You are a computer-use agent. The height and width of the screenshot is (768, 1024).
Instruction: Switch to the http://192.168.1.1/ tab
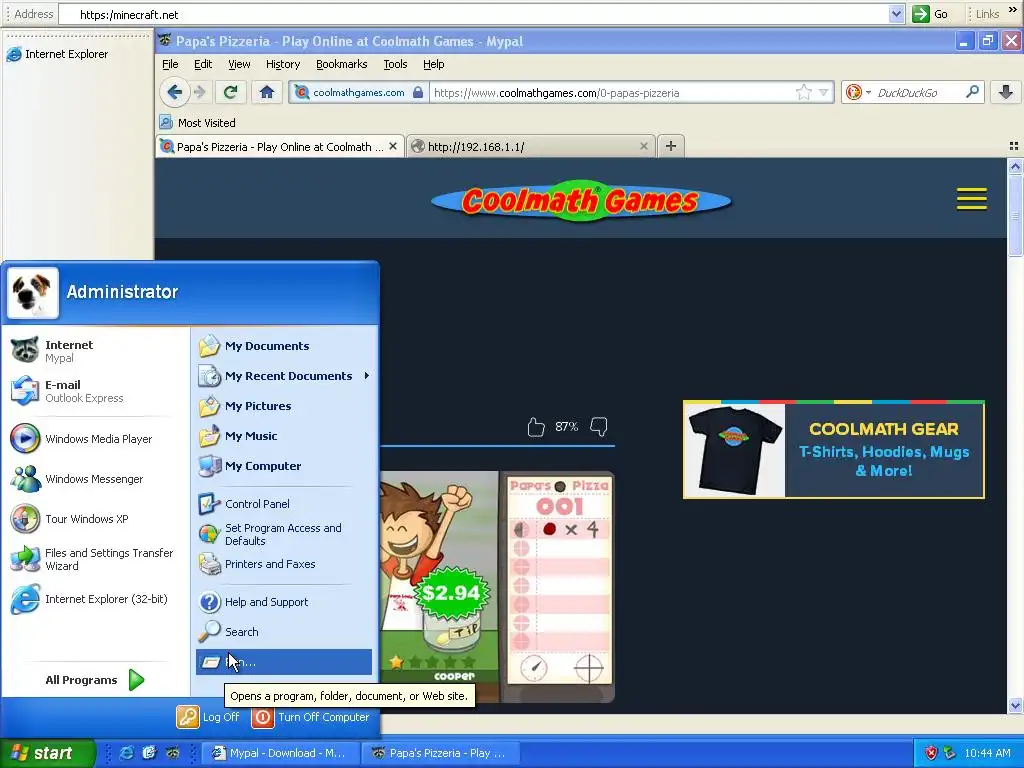[x=530, y=146]
